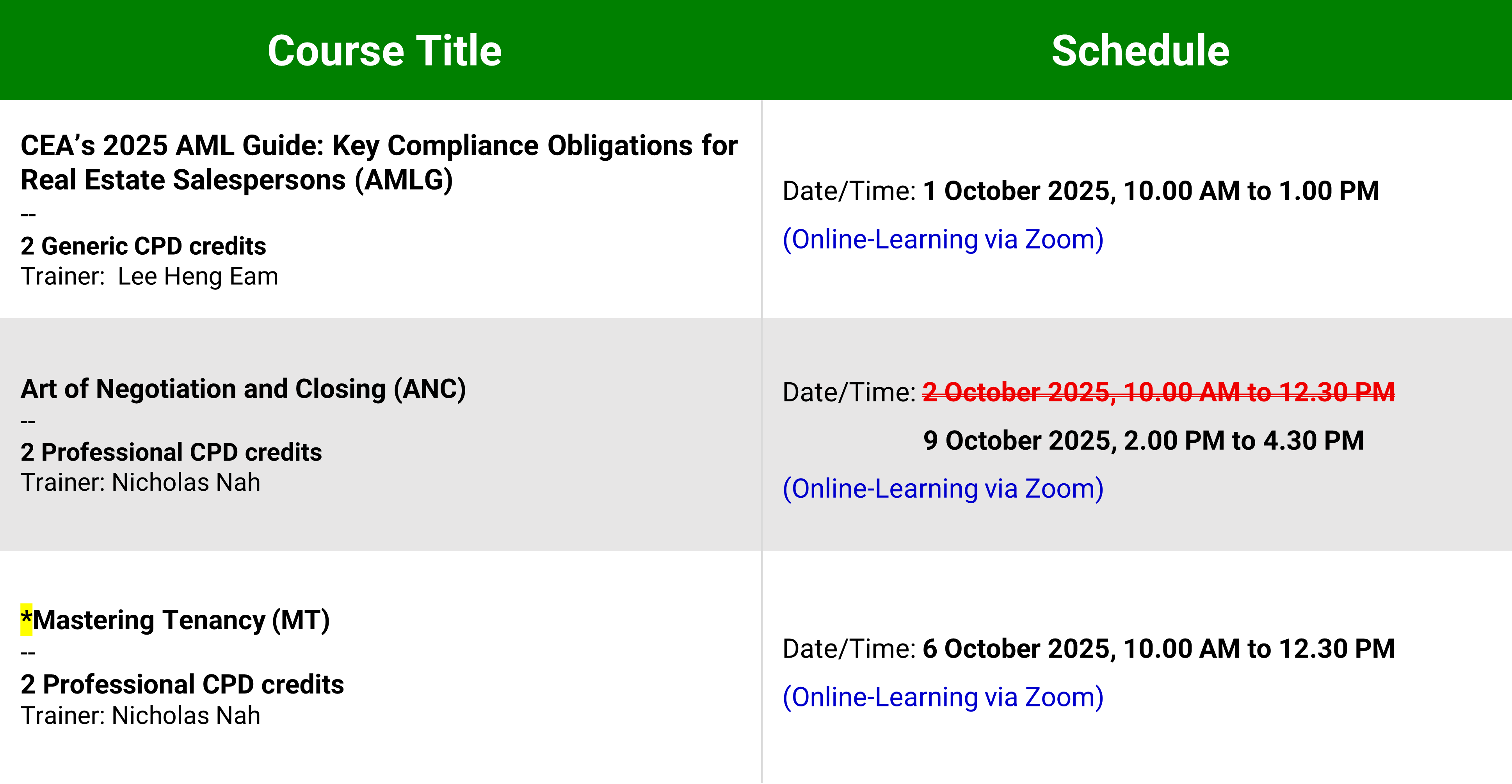Click trainer name Lee Heng Eam
The image size is (1512, 784).
pyautogui.click(x=198, y=276)
